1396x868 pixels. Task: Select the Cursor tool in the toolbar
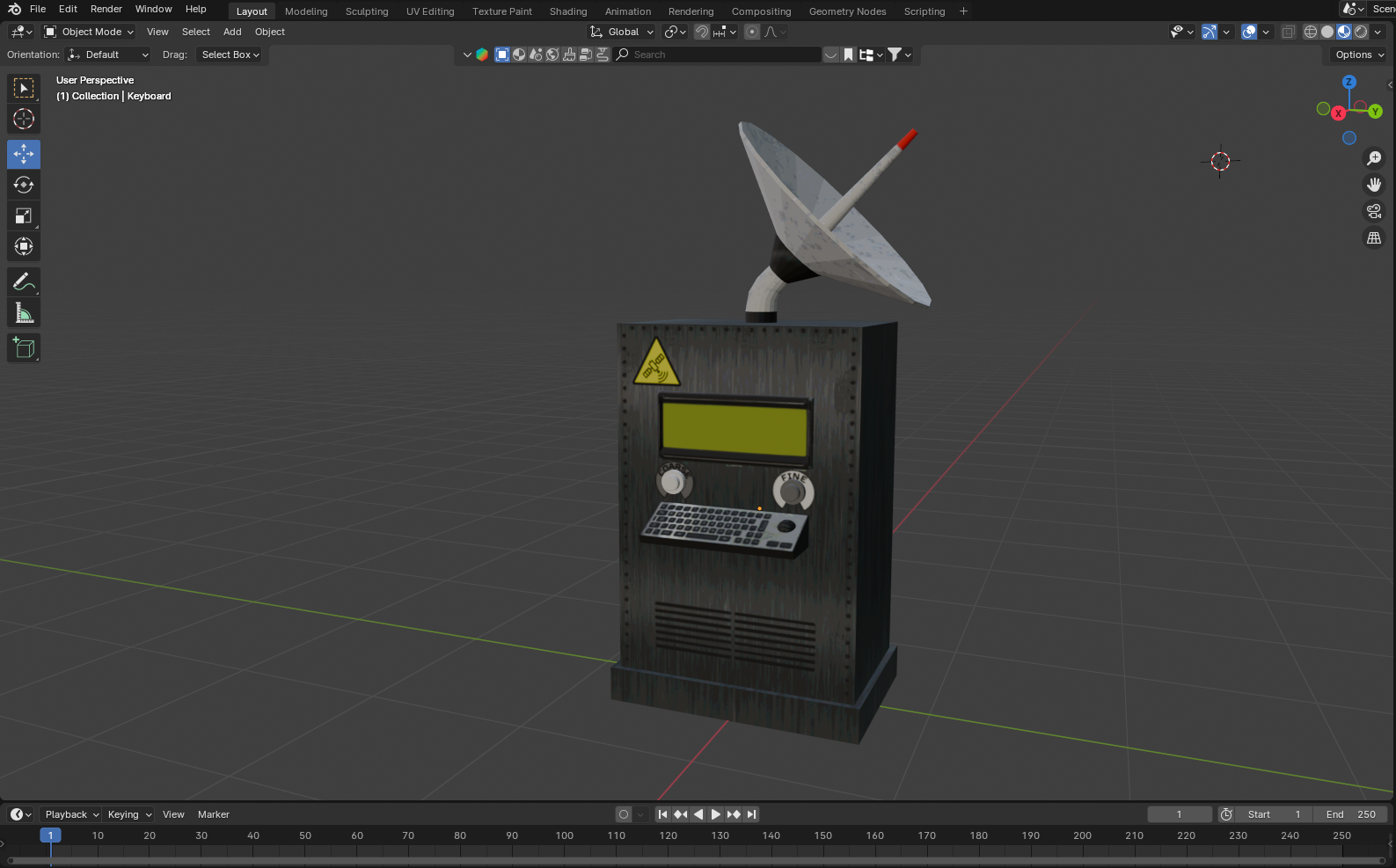(24, 119)
